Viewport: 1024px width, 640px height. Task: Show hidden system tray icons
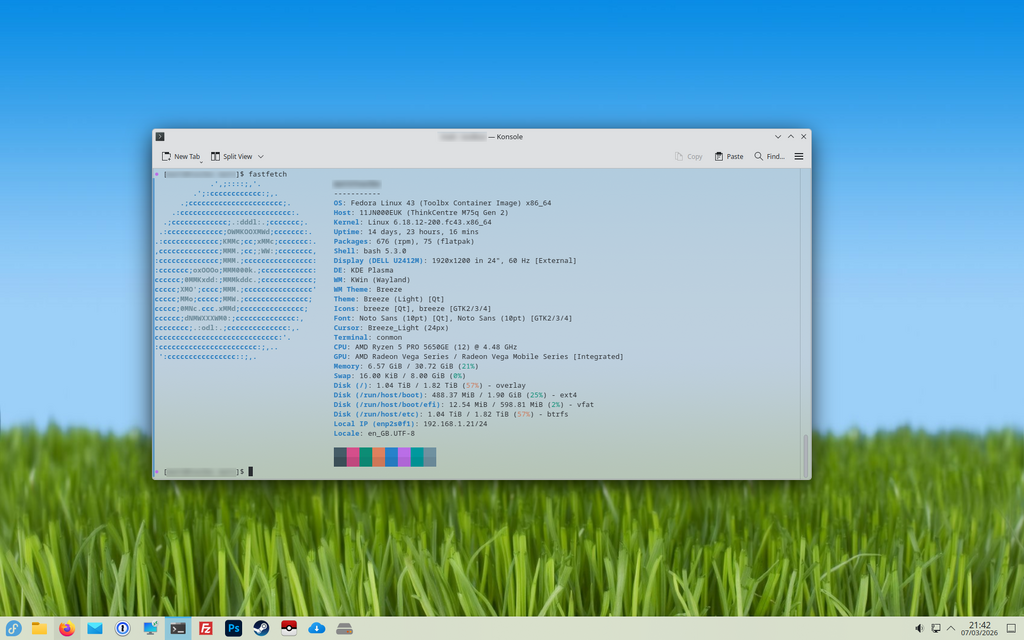tap(951, 628)
